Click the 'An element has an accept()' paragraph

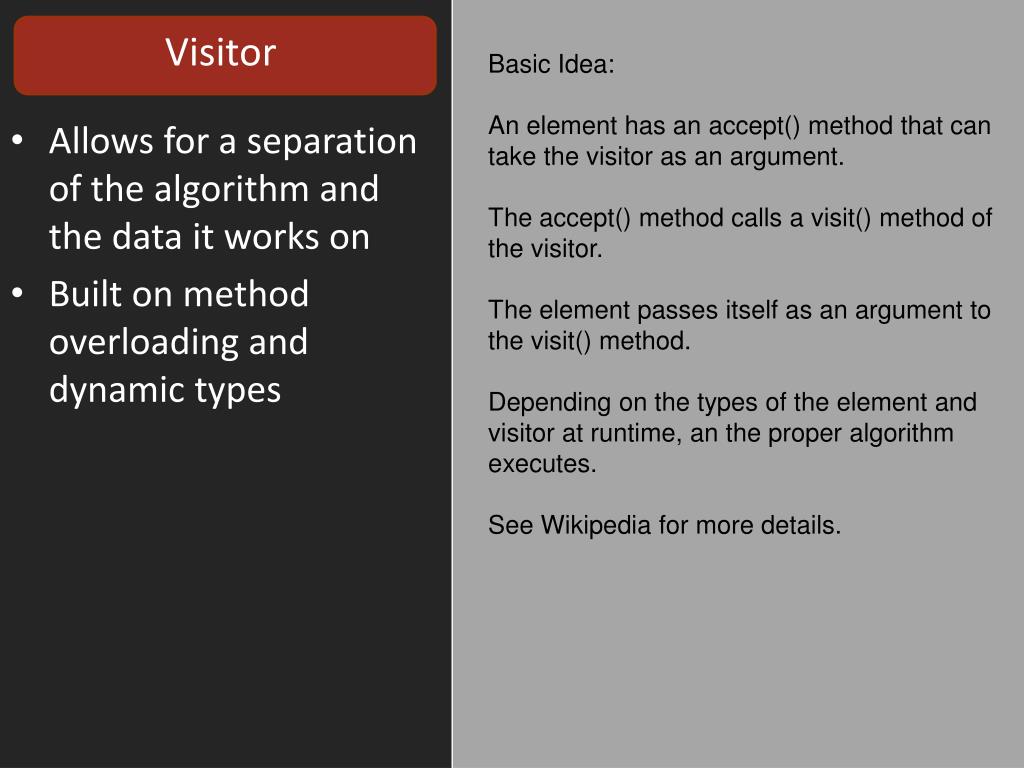pos(739,141)
